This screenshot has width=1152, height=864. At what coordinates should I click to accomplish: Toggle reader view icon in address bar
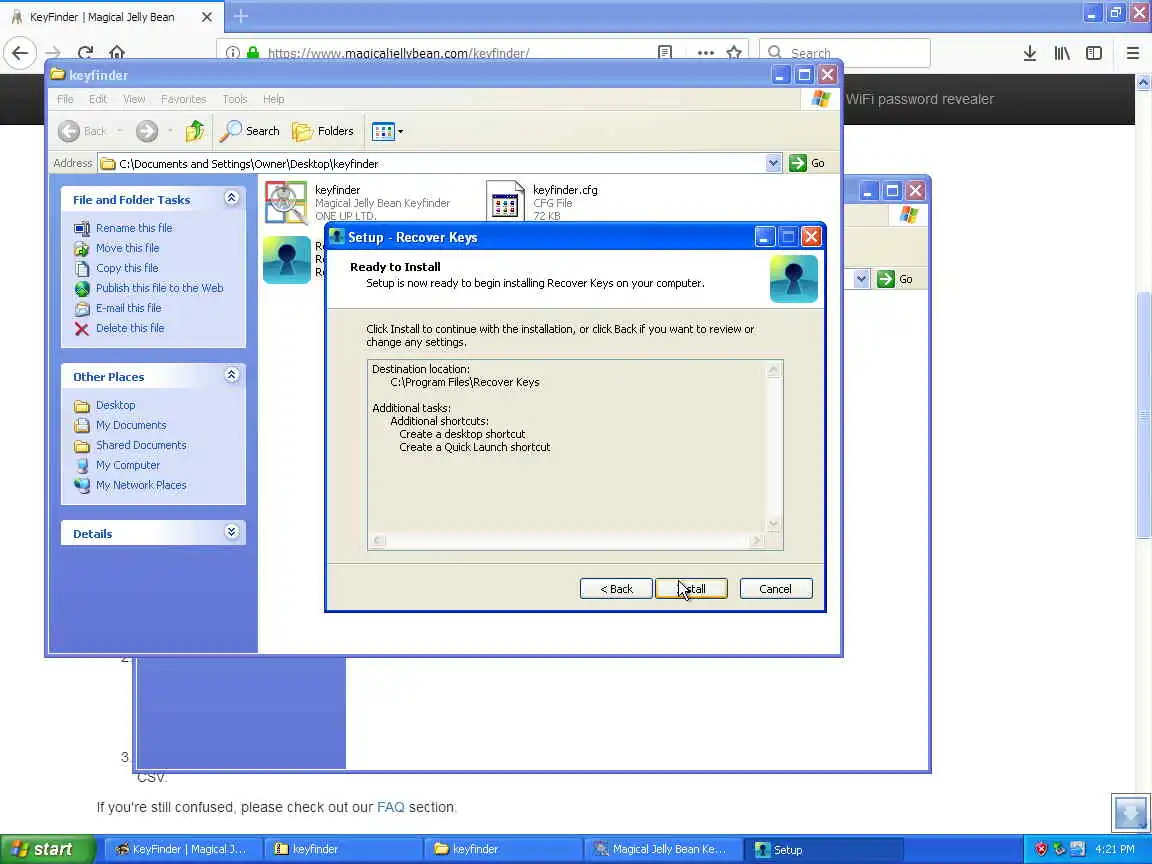click(665, 53)
